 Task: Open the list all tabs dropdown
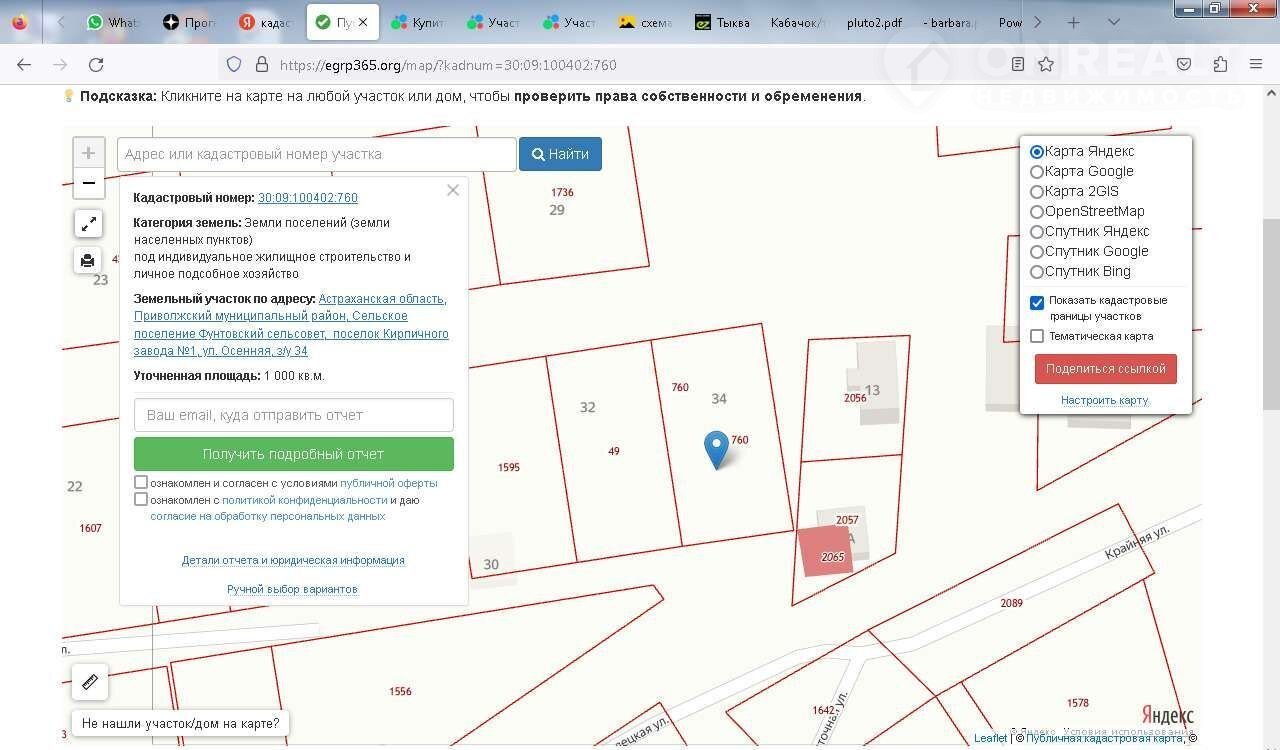pos(1114,22)
